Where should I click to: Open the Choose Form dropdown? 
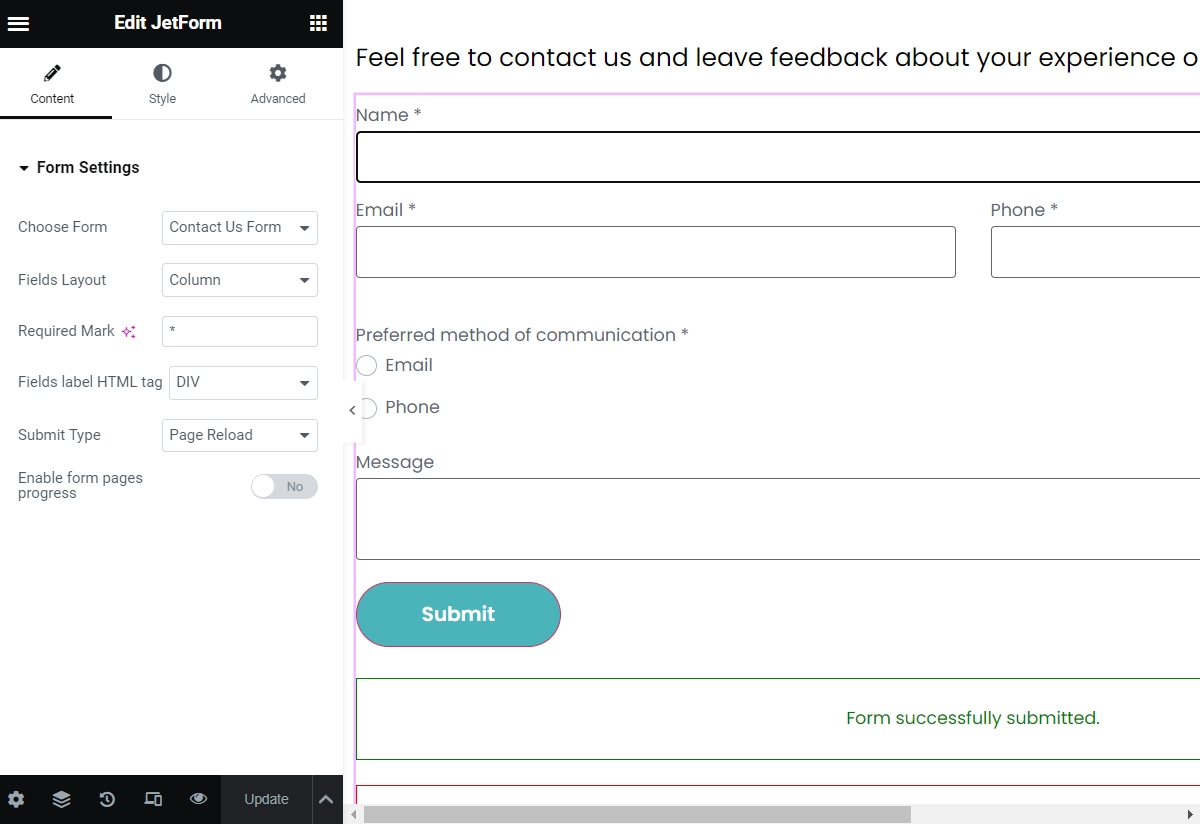(239, 228)
